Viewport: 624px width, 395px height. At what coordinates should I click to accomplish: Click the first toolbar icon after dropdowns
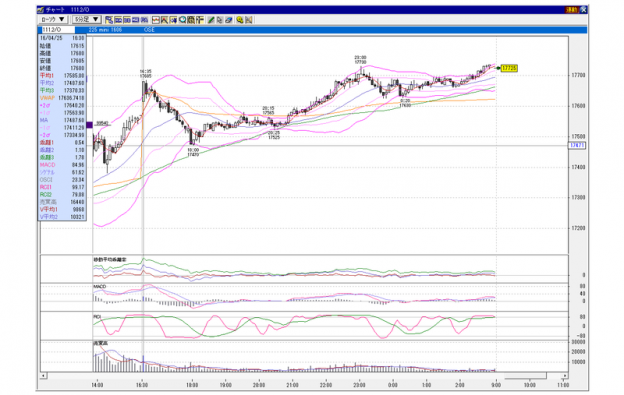109,20
